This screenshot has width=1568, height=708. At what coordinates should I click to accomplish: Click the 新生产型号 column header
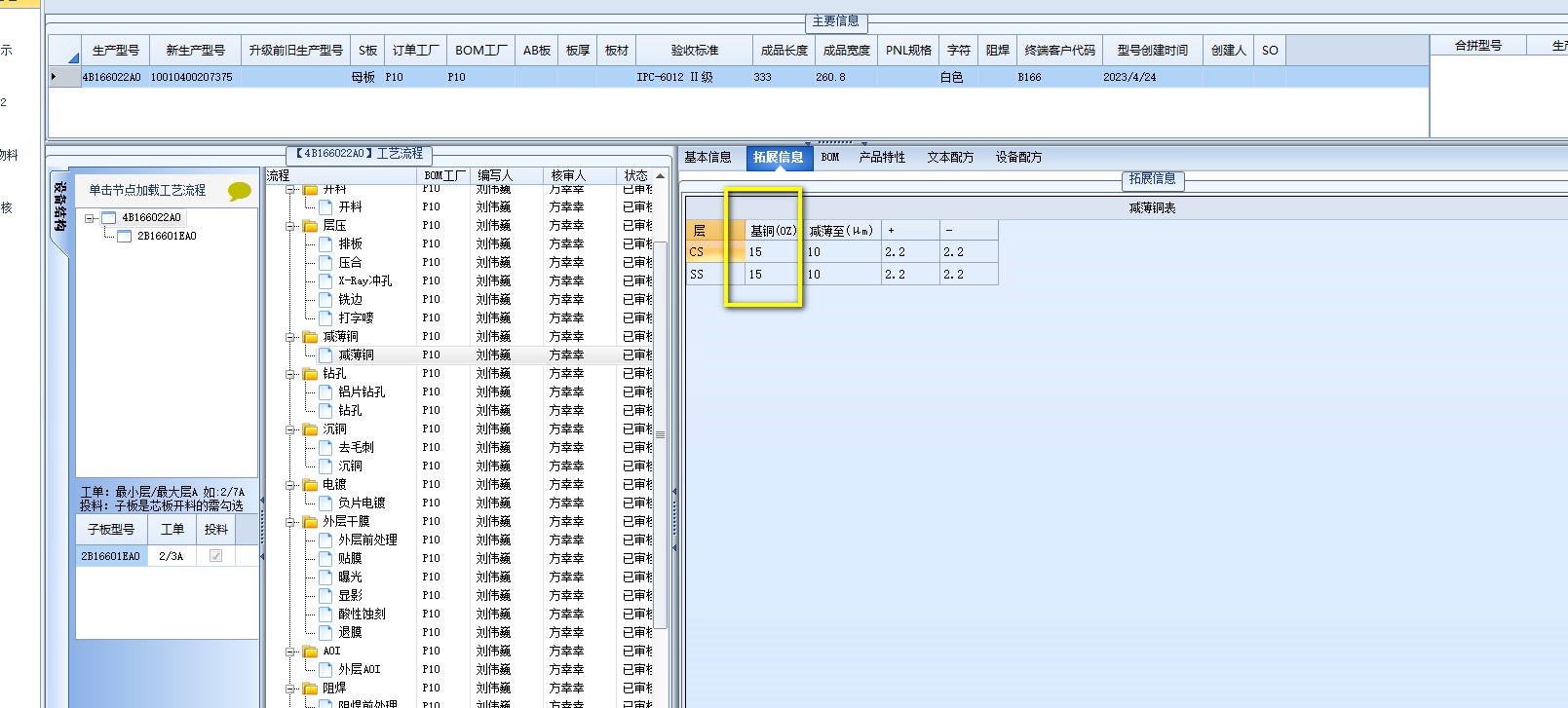[x=195, y=51]
